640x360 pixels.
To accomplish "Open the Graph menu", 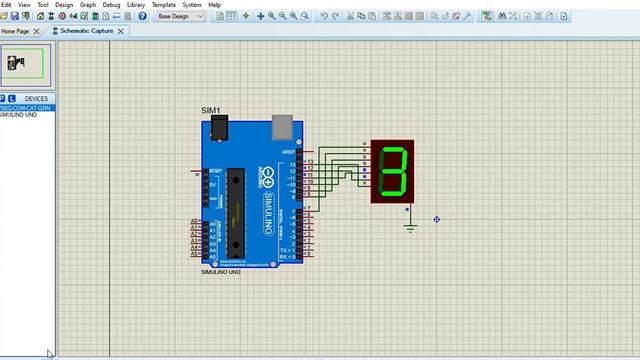I will pos(88,5).
